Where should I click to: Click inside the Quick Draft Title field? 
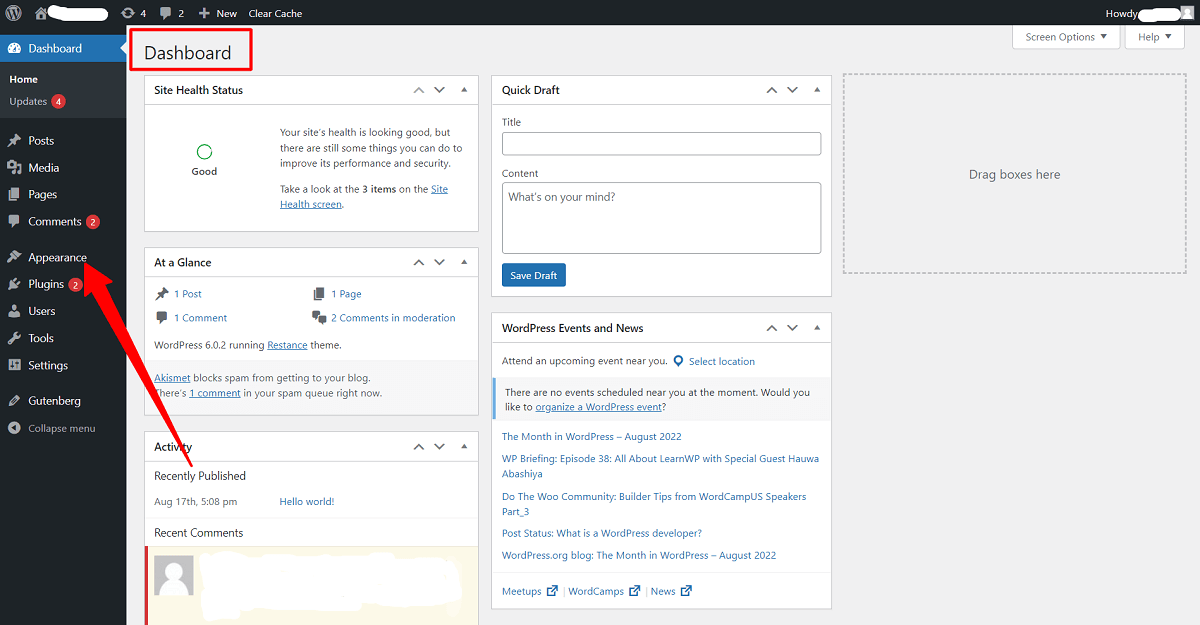tap(661, 143)
